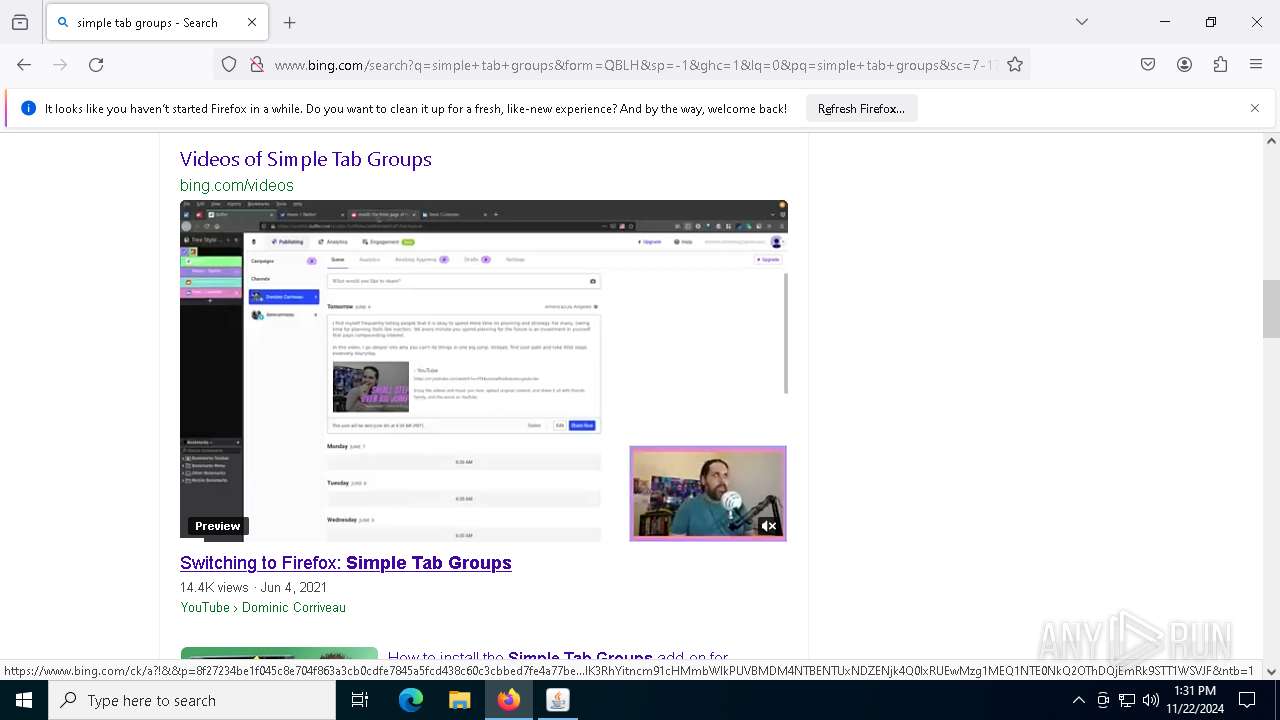Bookmark this page with the star
Viewport: 1280px width, 720px height.
pos(1015,65)
